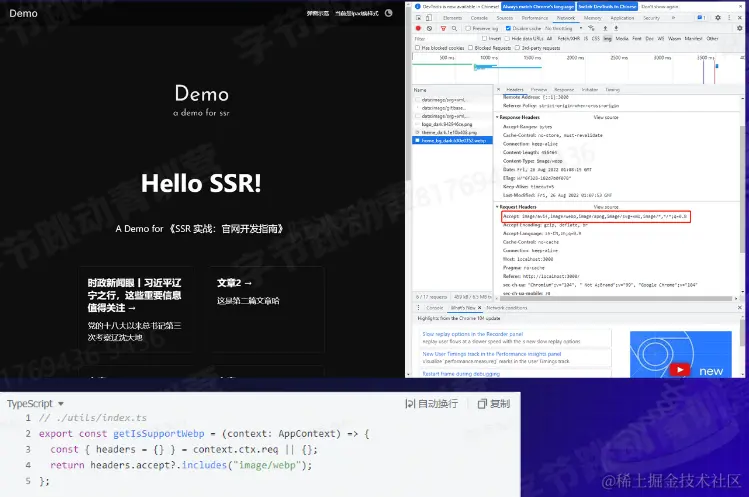Open TypeScript language dropdown
The width and height of the screenshot is (749, 497).
(x=35, y=404)
